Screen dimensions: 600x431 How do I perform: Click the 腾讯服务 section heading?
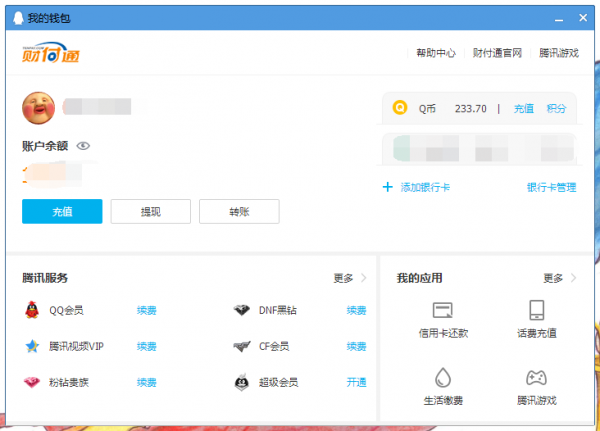pos(45,278)
